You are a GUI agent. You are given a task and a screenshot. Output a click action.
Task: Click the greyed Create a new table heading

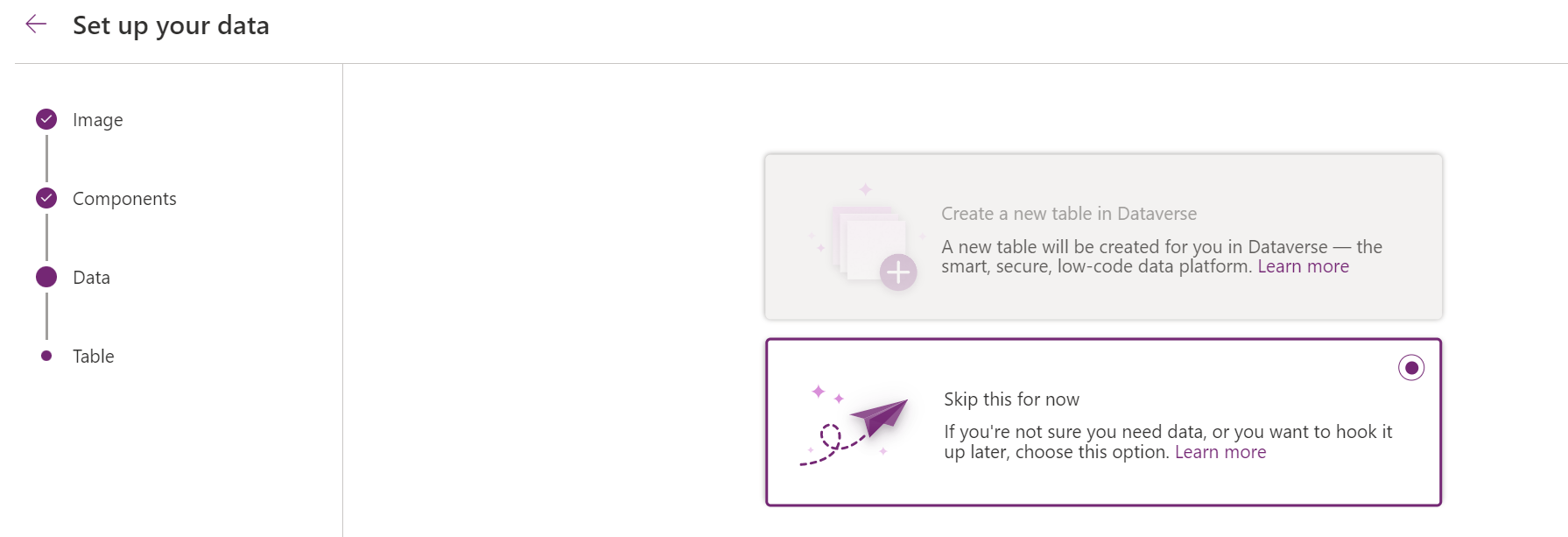(x=1069, y=213)
